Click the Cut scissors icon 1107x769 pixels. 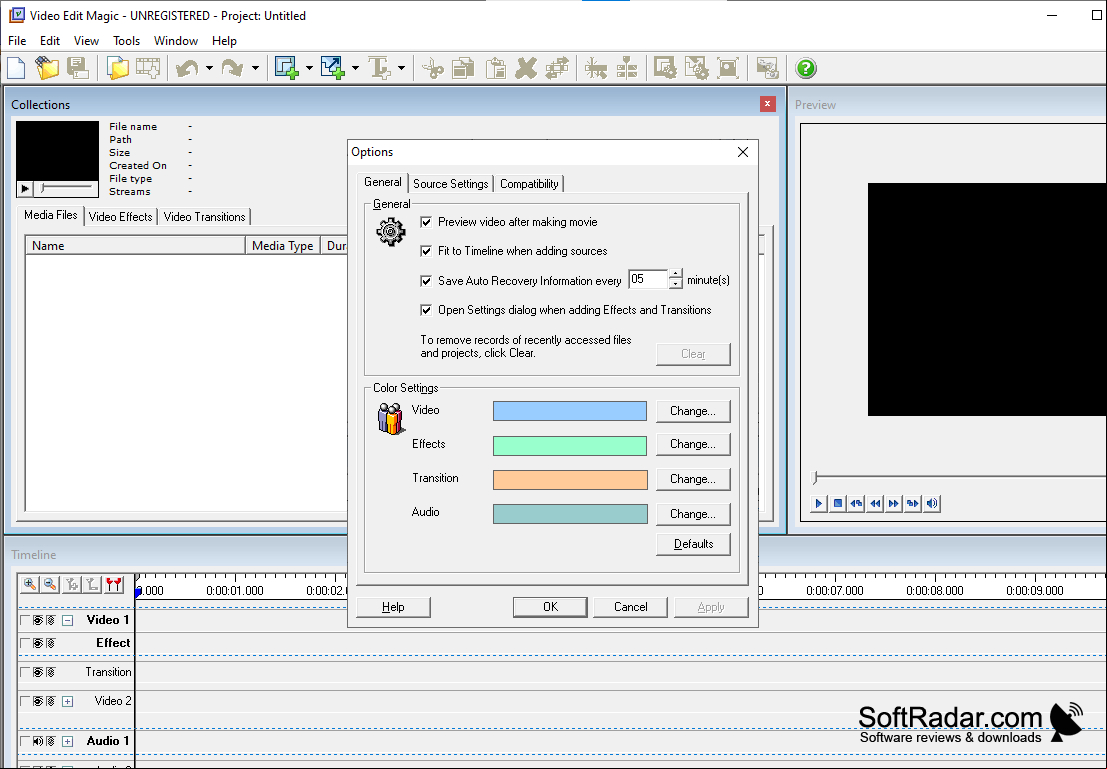point(432,68)
